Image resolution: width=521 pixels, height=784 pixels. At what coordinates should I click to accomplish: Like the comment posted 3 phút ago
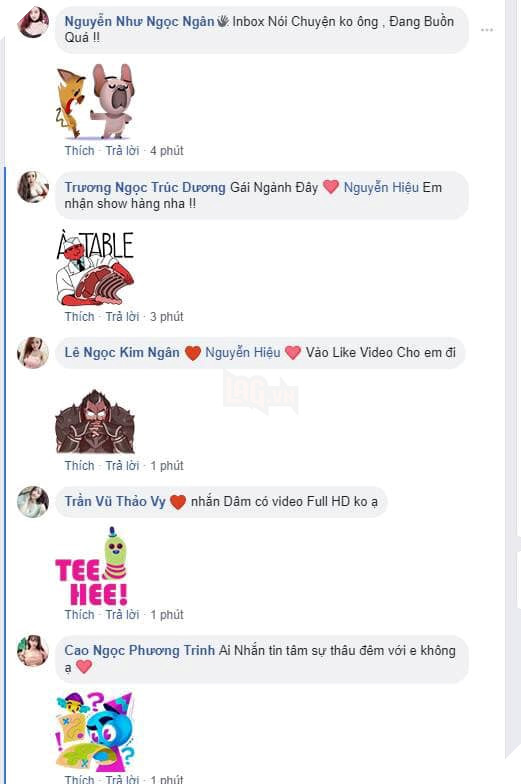[80, 316]
